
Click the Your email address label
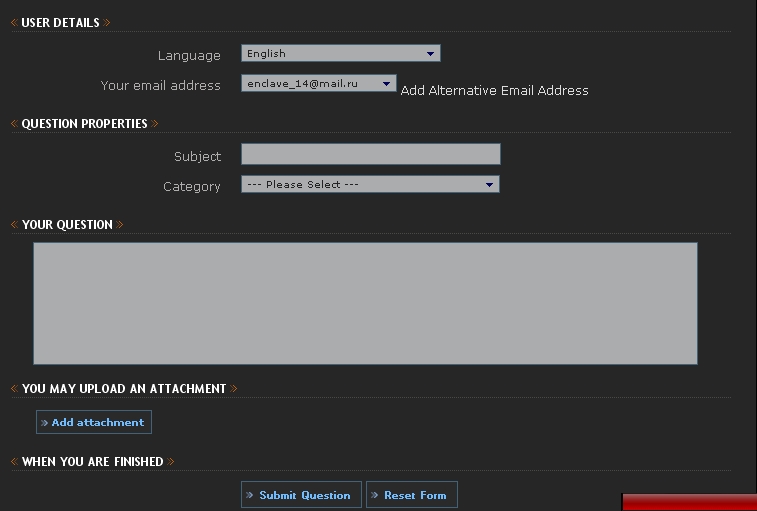[x=161, y=85]
